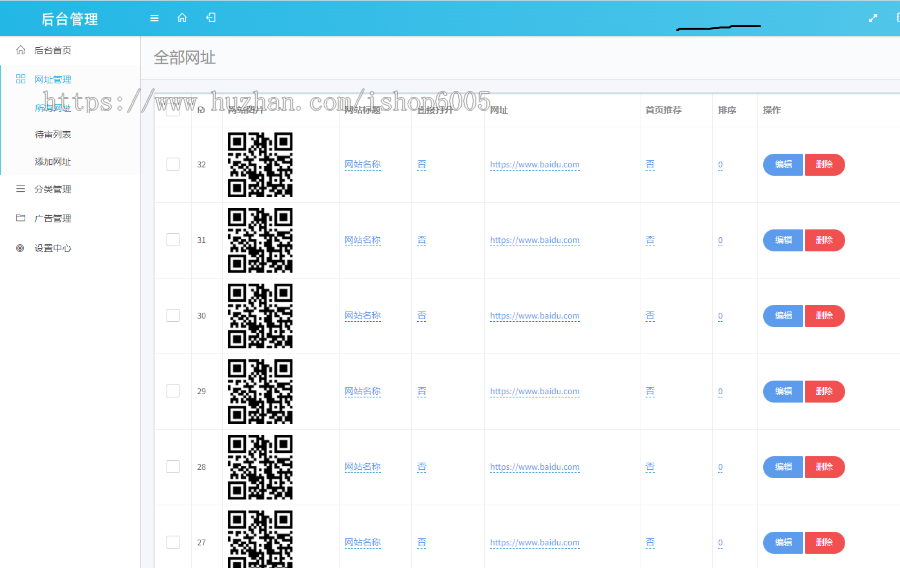Tick the checkbox for row ID 28
900x568 pixels.
(173, 466)
